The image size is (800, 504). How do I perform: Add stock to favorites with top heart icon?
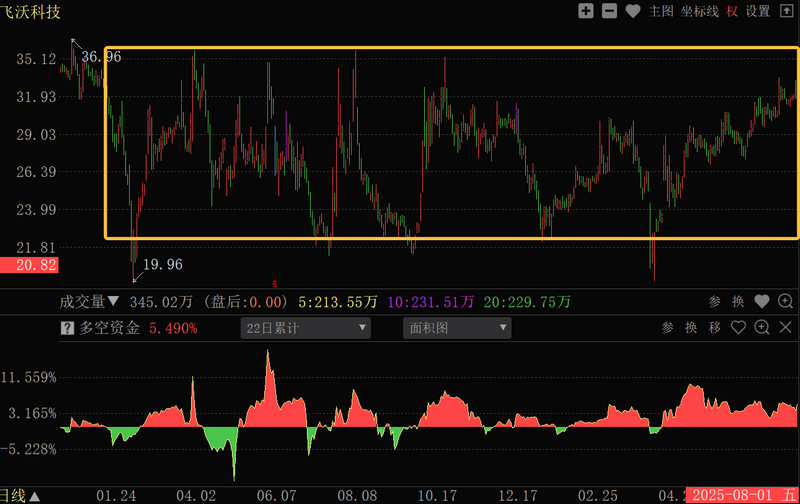pyautogui.click(x=633, y=11)
